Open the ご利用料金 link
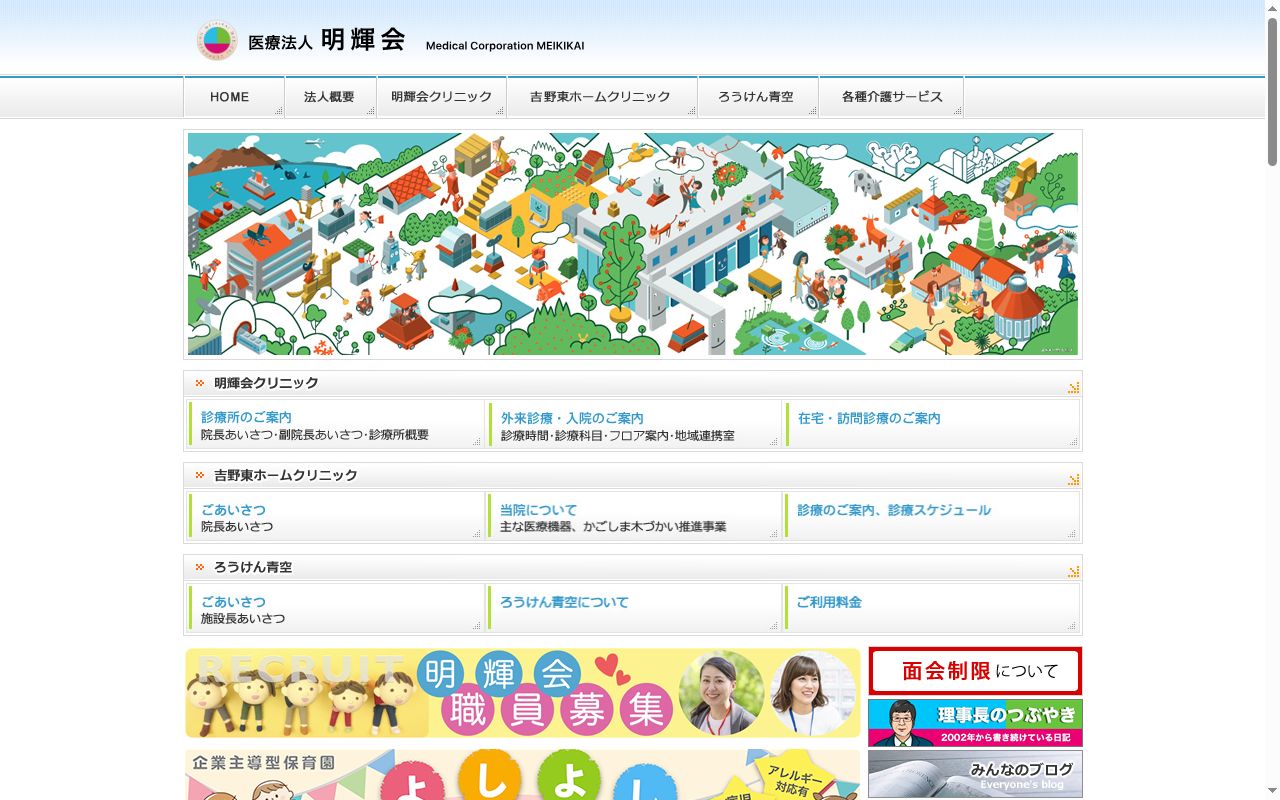 (x=829, y=602)
